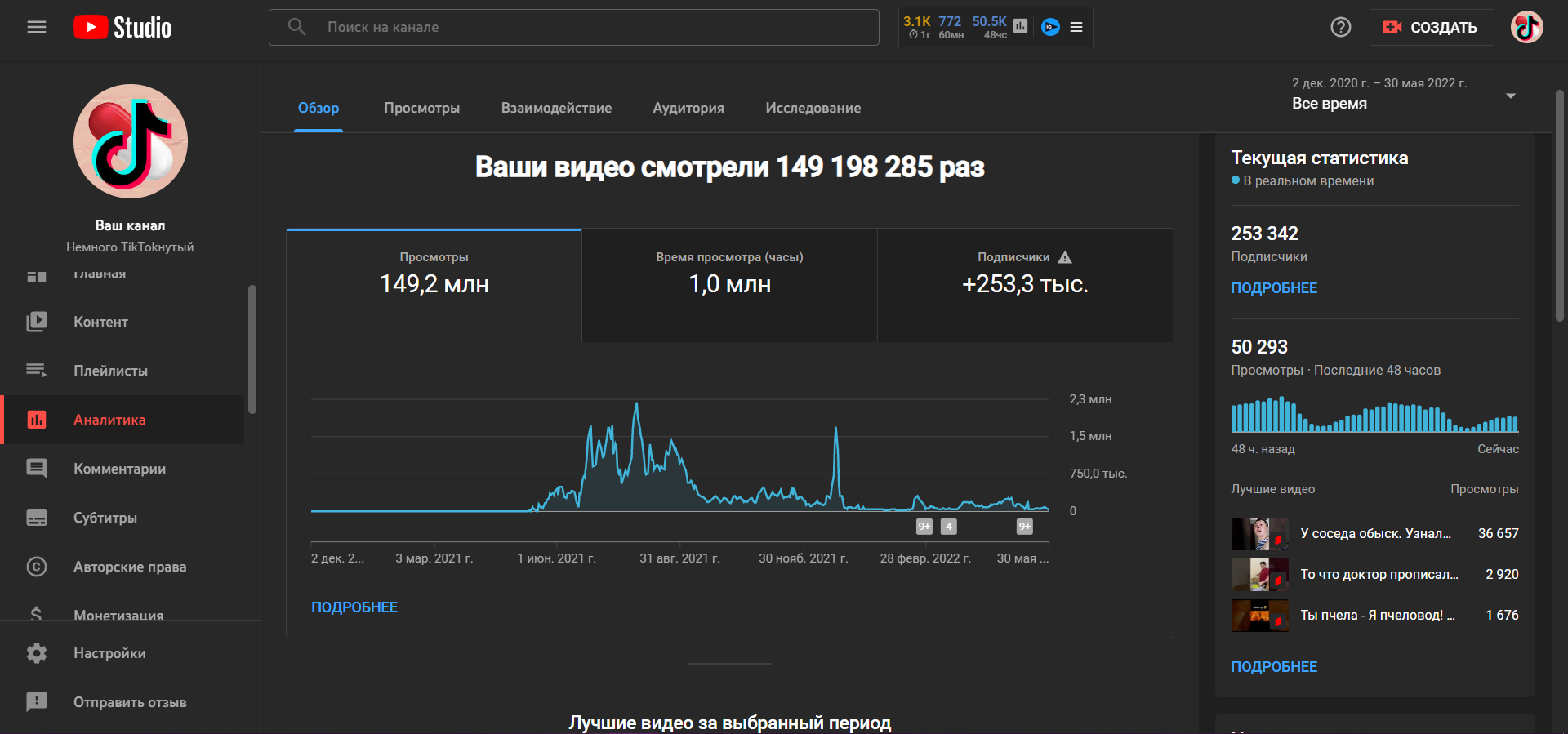Click the large channel avatar in sidebar
Screen dimensions: 1568x734
pos(131,141)
